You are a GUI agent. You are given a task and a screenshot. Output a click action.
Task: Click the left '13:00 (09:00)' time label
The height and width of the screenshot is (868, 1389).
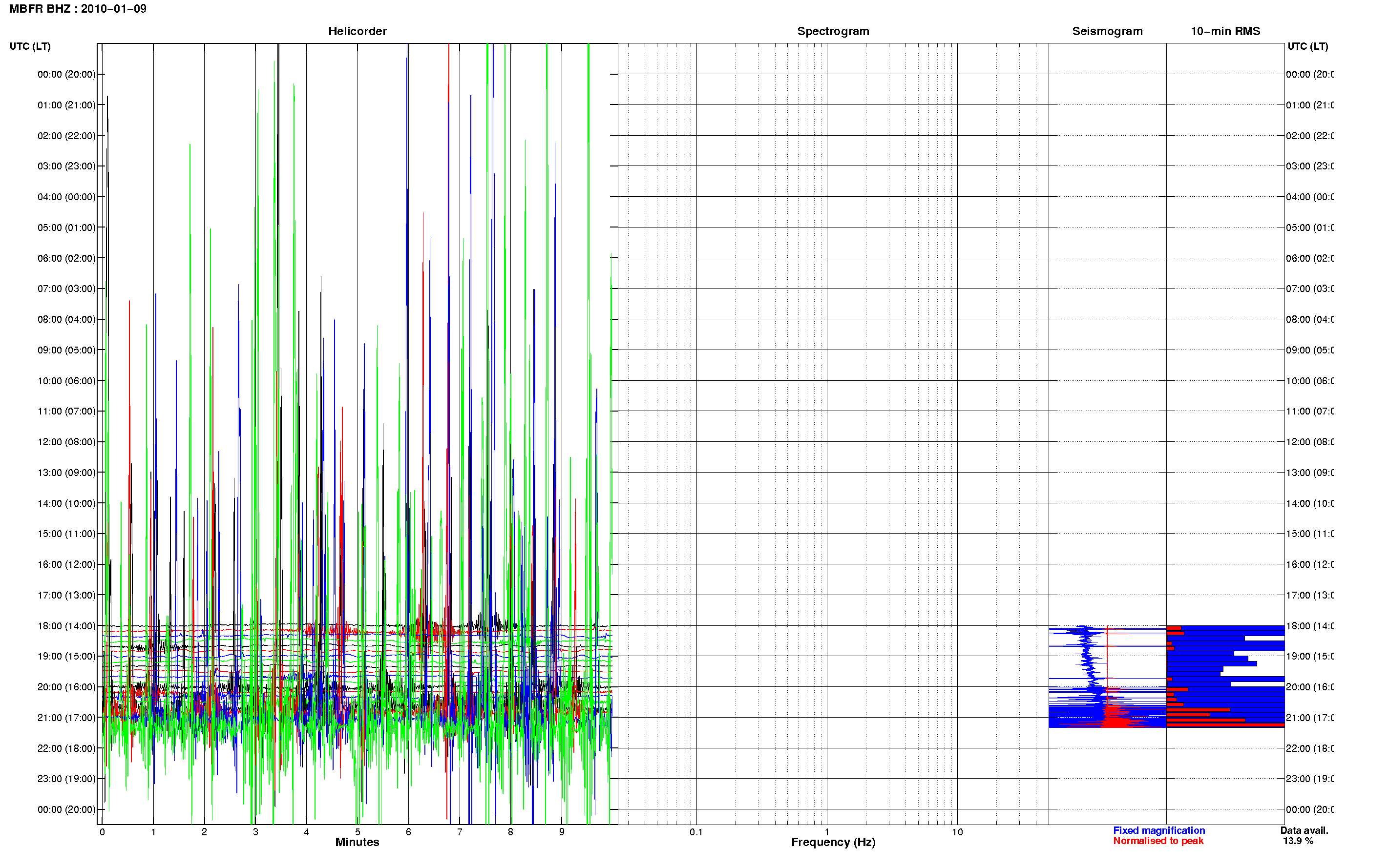(66, 473)
